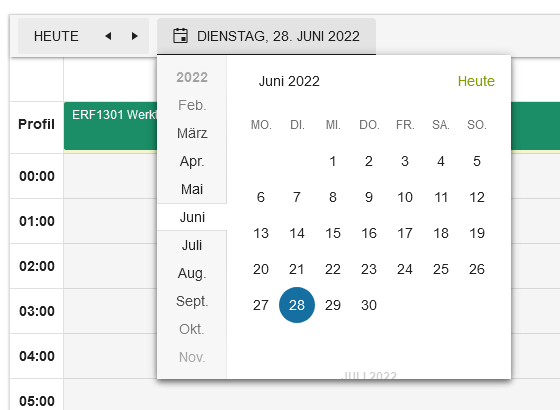This screenshot has height=410, width=560.
Task: Select June 1 in the calendar
Action: 333,161
